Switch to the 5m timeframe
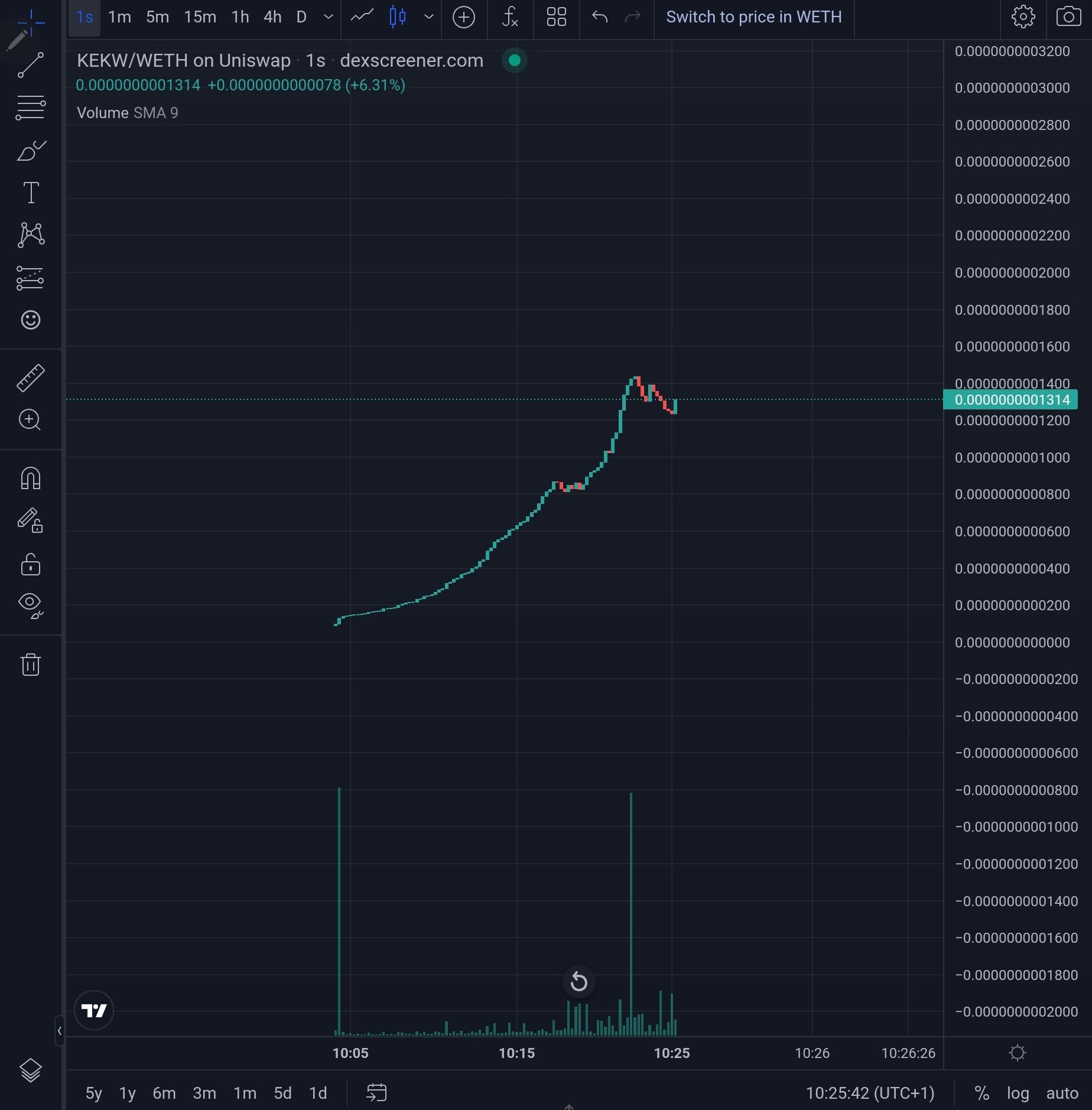 click(x=157, y=17)
